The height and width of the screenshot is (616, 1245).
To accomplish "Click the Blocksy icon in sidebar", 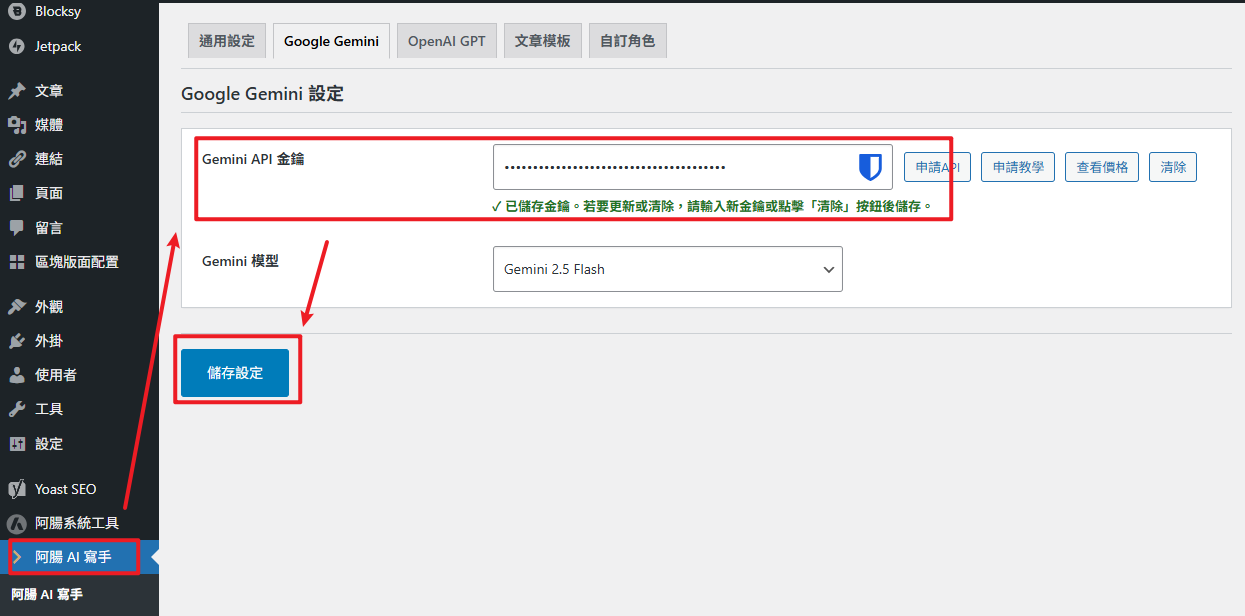I will 16,12.
